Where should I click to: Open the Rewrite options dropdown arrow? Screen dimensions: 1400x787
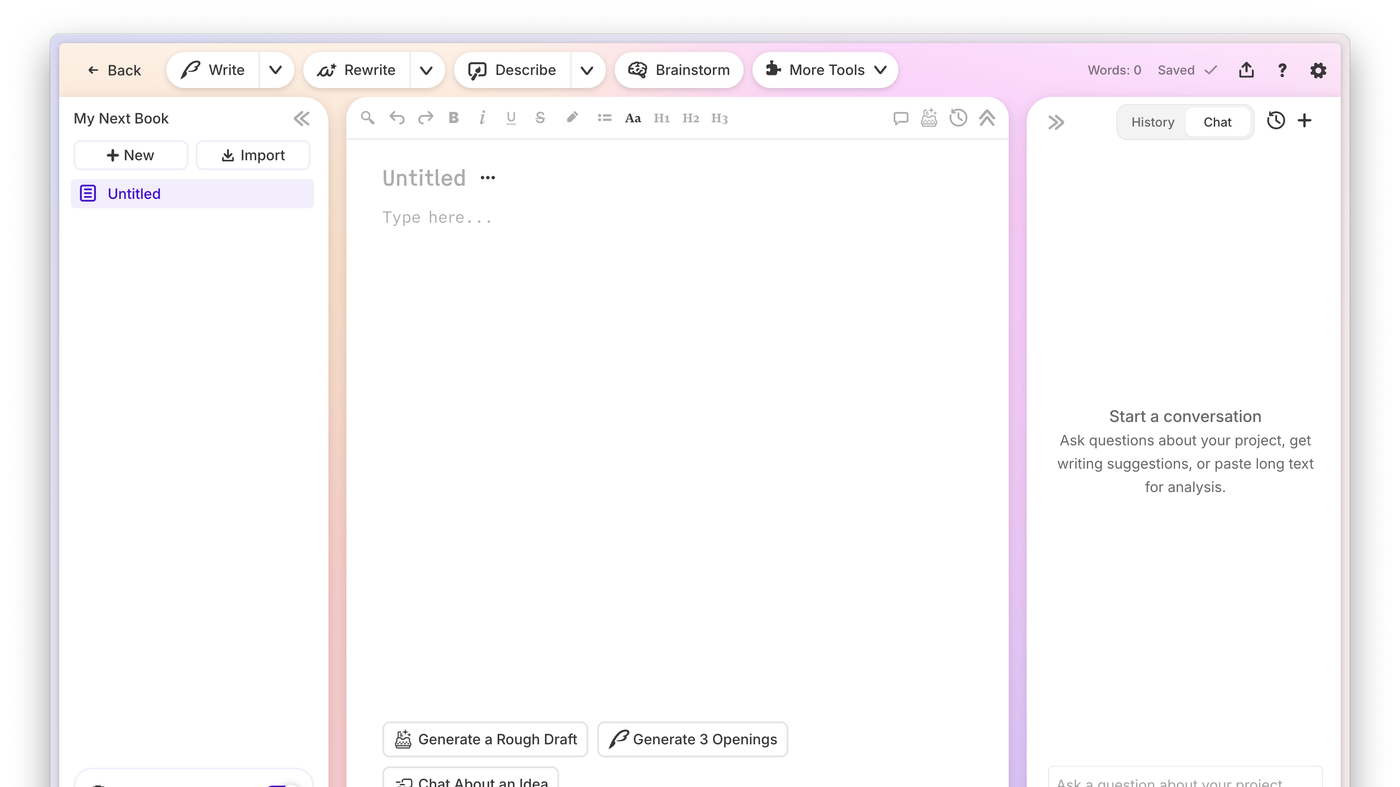(x=426, y=70)
